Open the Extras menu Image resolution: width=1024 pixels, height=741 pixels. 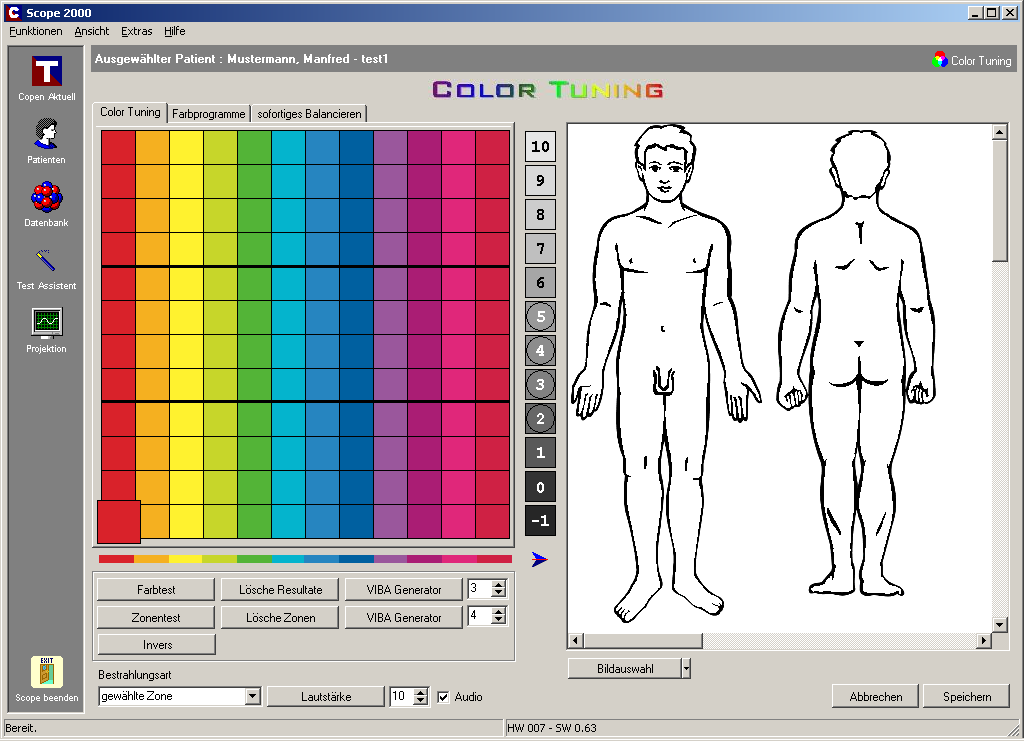[x=137, y=31]
